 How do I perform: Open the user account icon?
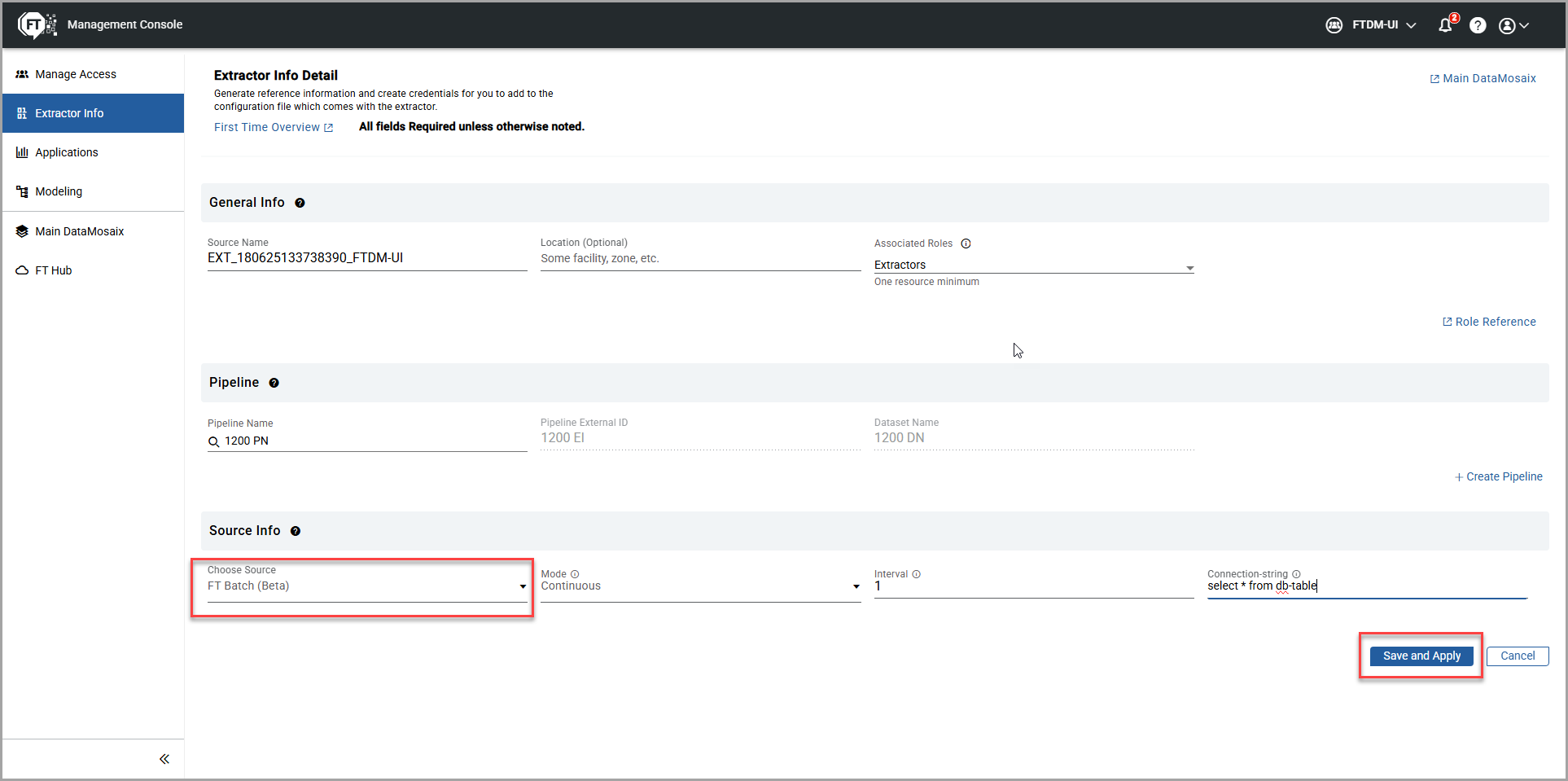click(x=1506, y=25)
